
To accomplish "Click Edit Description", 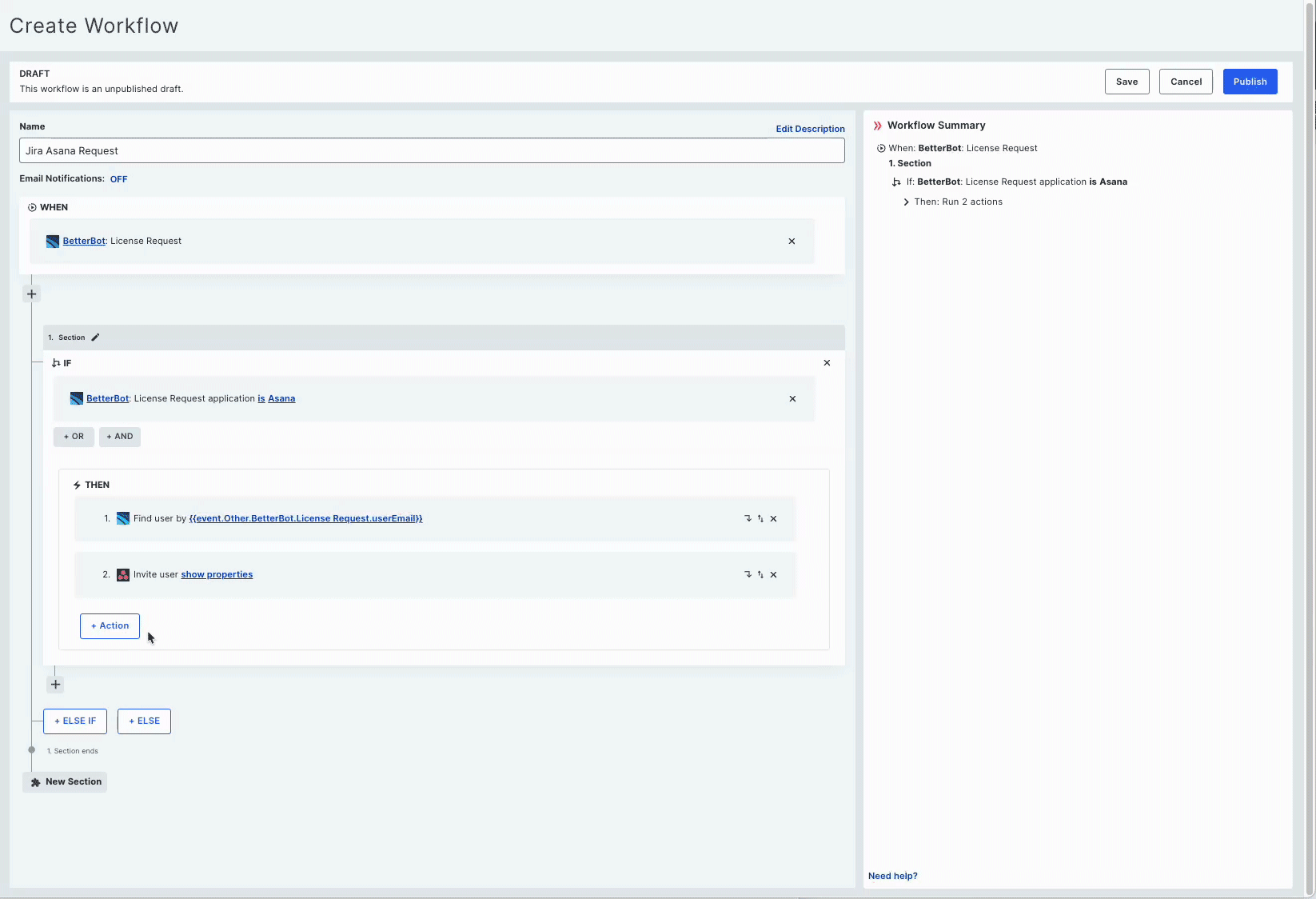I will point(810,129).
